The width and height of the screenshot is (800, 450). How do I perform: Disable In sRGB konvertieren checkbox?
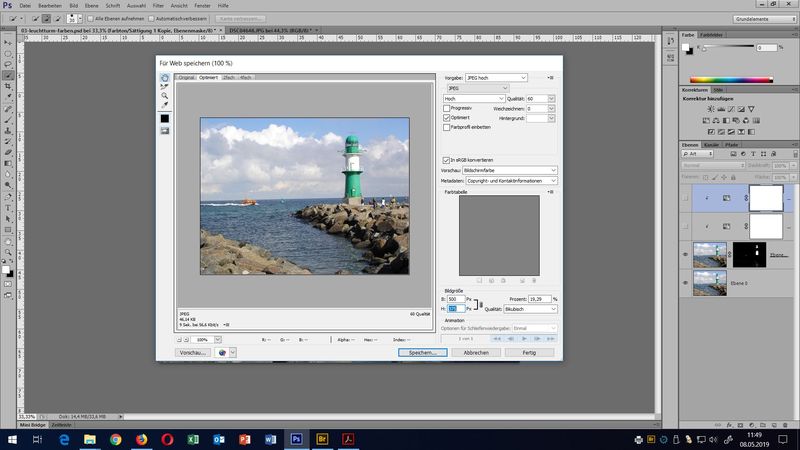click(x=447, y=160)
